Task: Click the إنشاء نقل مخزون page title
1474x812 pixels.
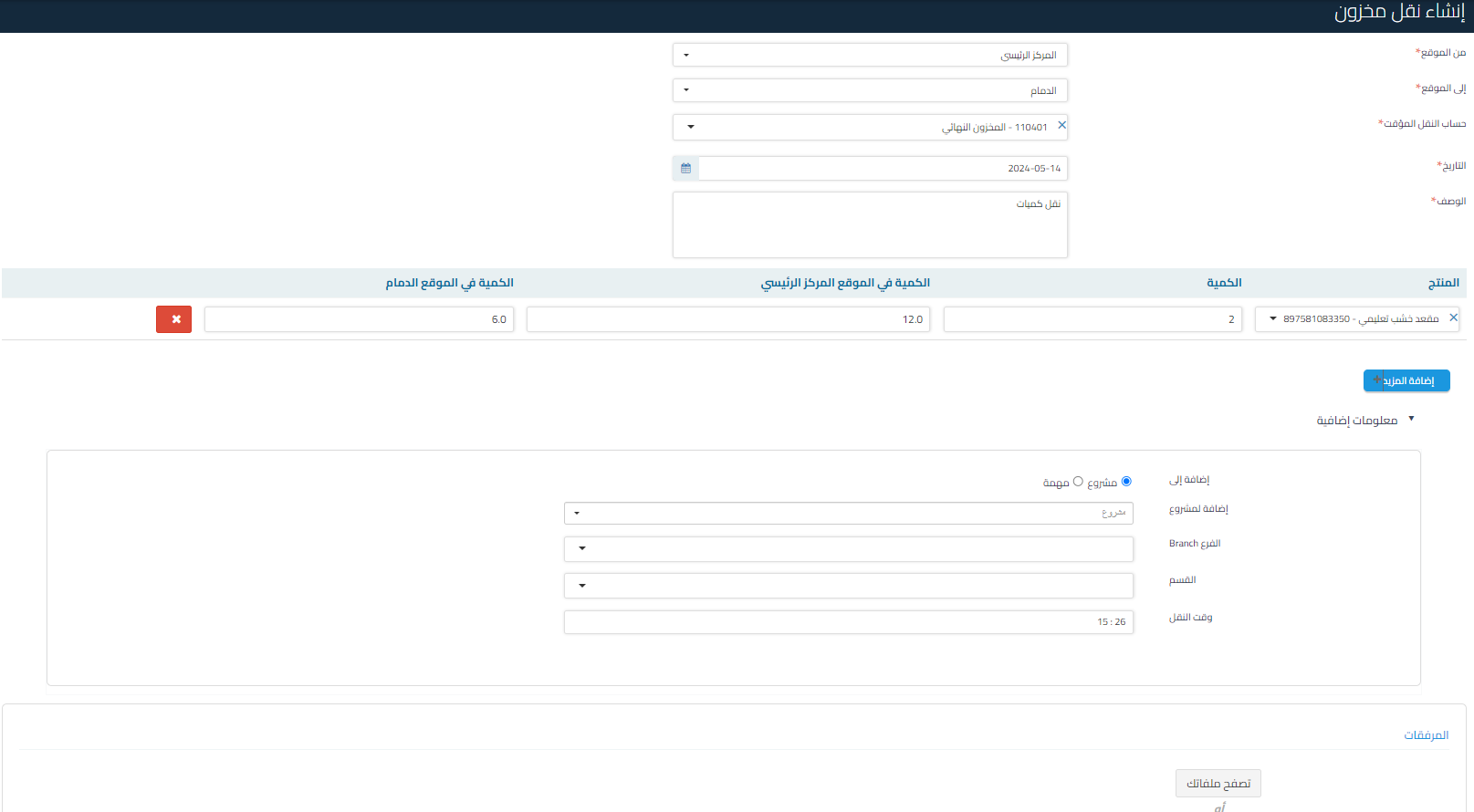Action: pos(1399,13)
